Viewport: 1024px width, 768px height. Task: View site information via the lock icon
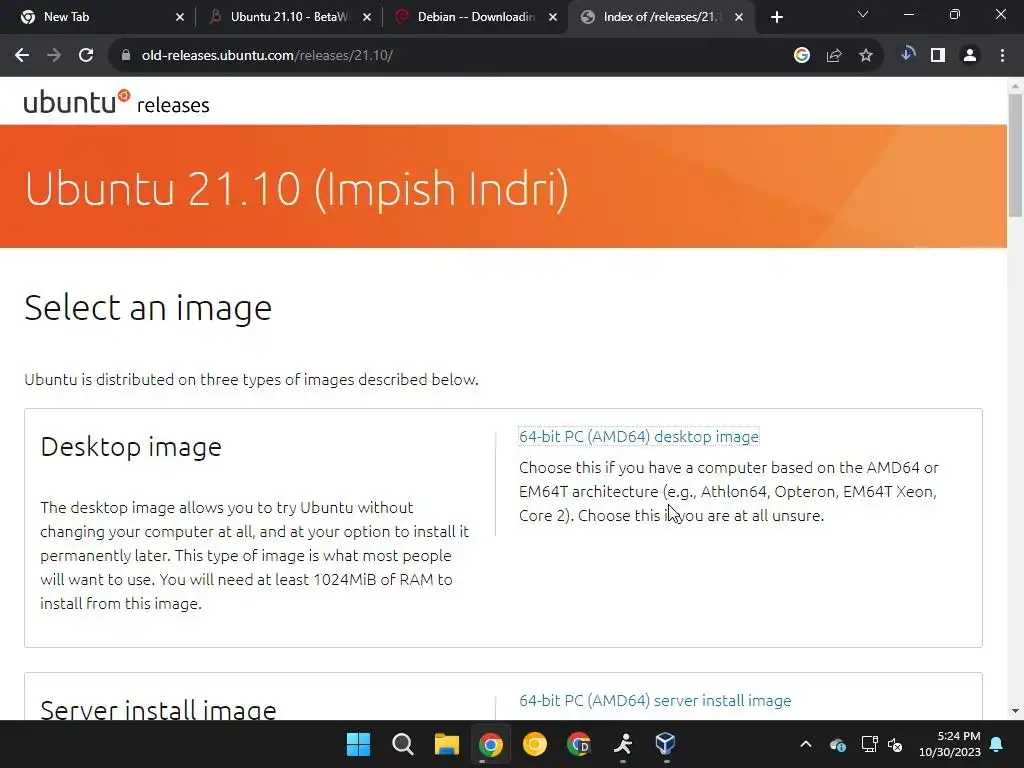(x=126, y=56)
